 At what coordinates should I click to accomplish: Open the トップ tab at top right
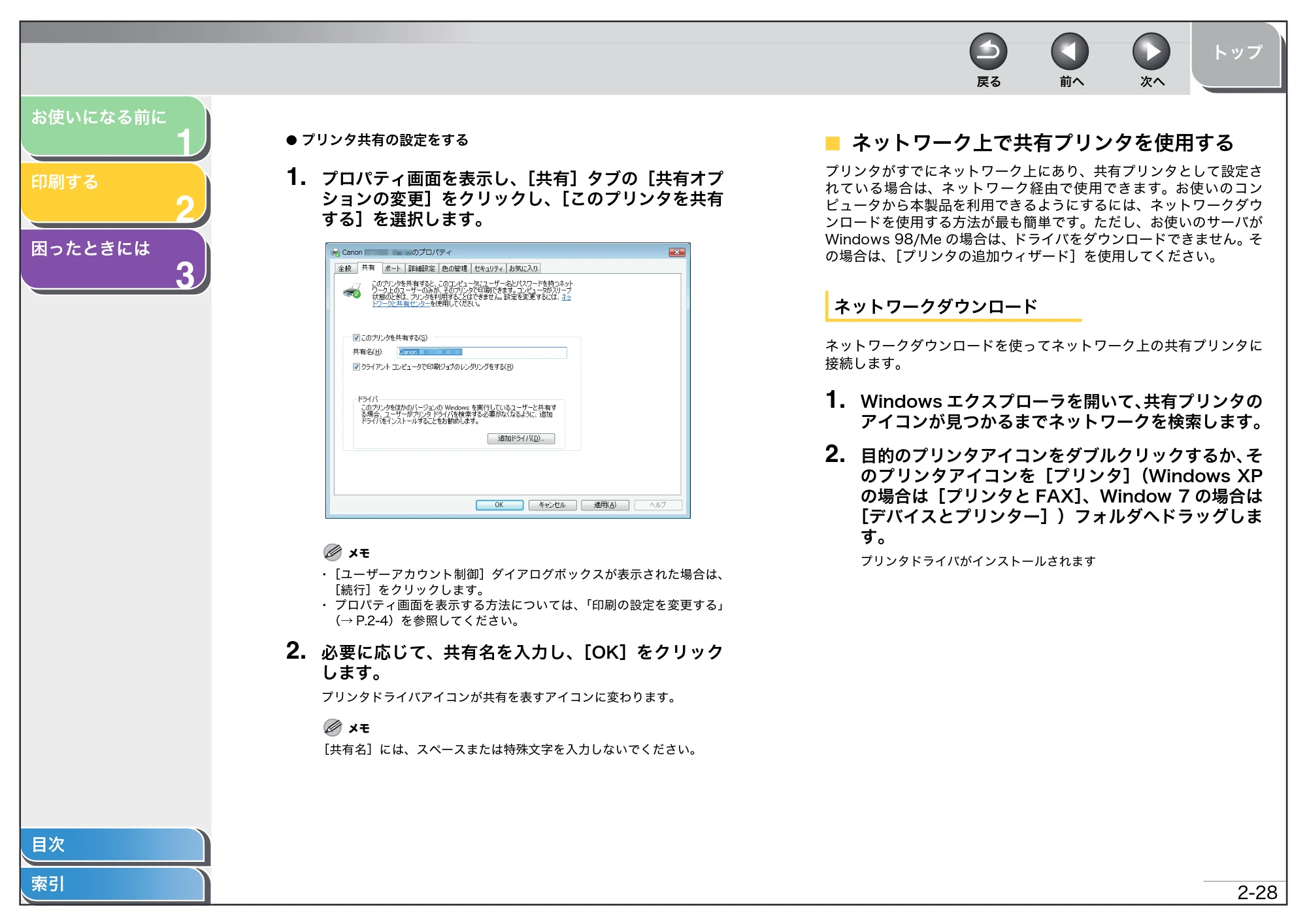point(1236,54)
